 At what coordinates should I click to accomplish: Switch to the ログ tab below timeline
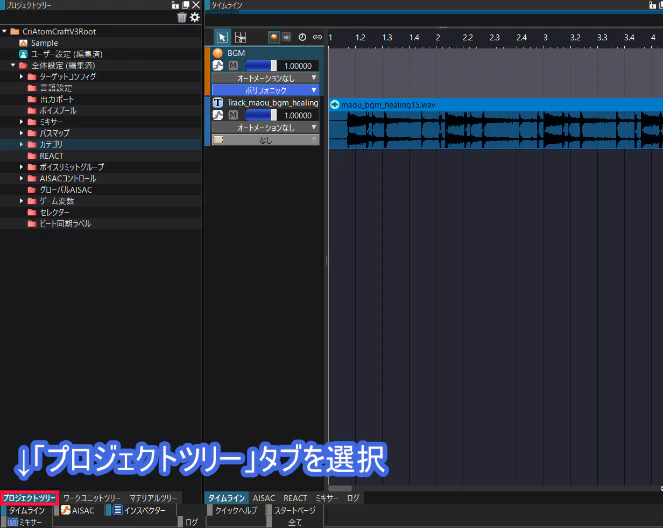tap(353, 498)
